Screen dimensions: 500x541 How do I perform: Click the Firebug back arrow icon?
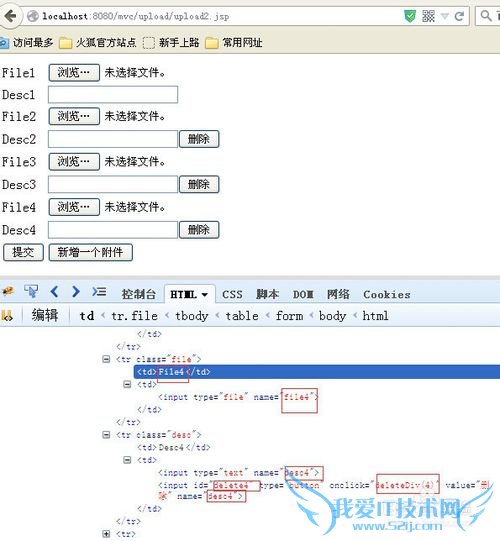54,292
